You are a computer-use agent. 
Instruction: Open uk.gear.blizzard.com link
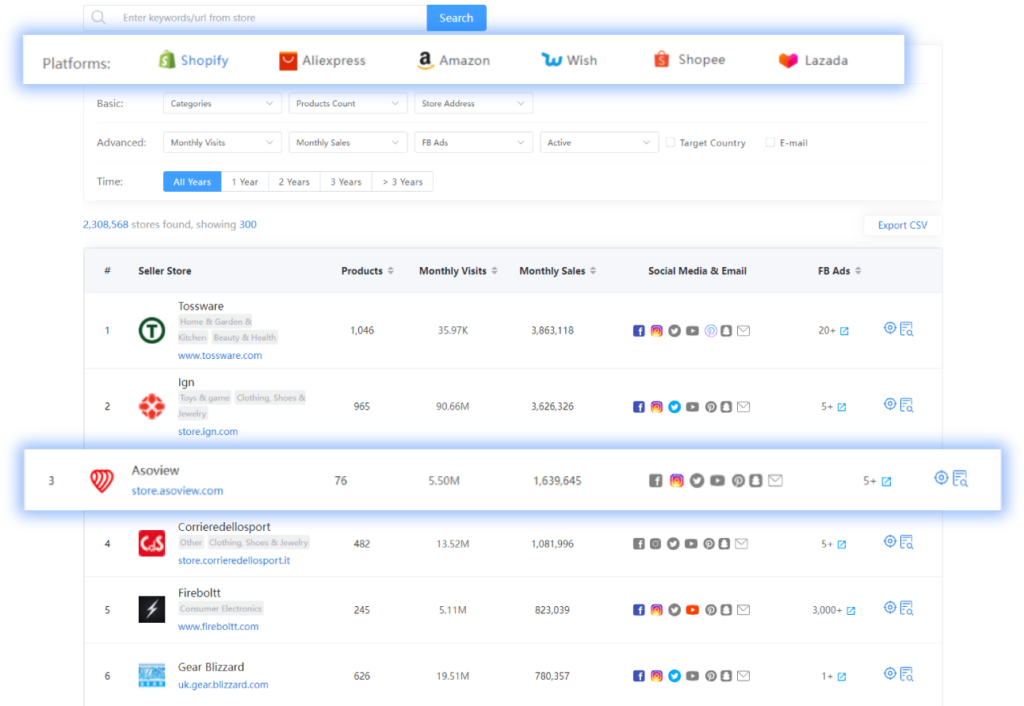(223, 684)
